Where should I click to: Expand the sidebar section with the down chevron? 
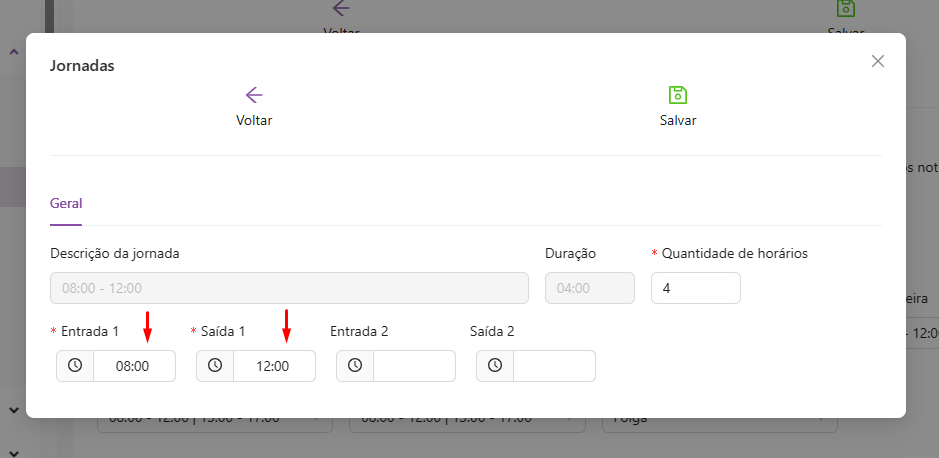coord(14,409)
